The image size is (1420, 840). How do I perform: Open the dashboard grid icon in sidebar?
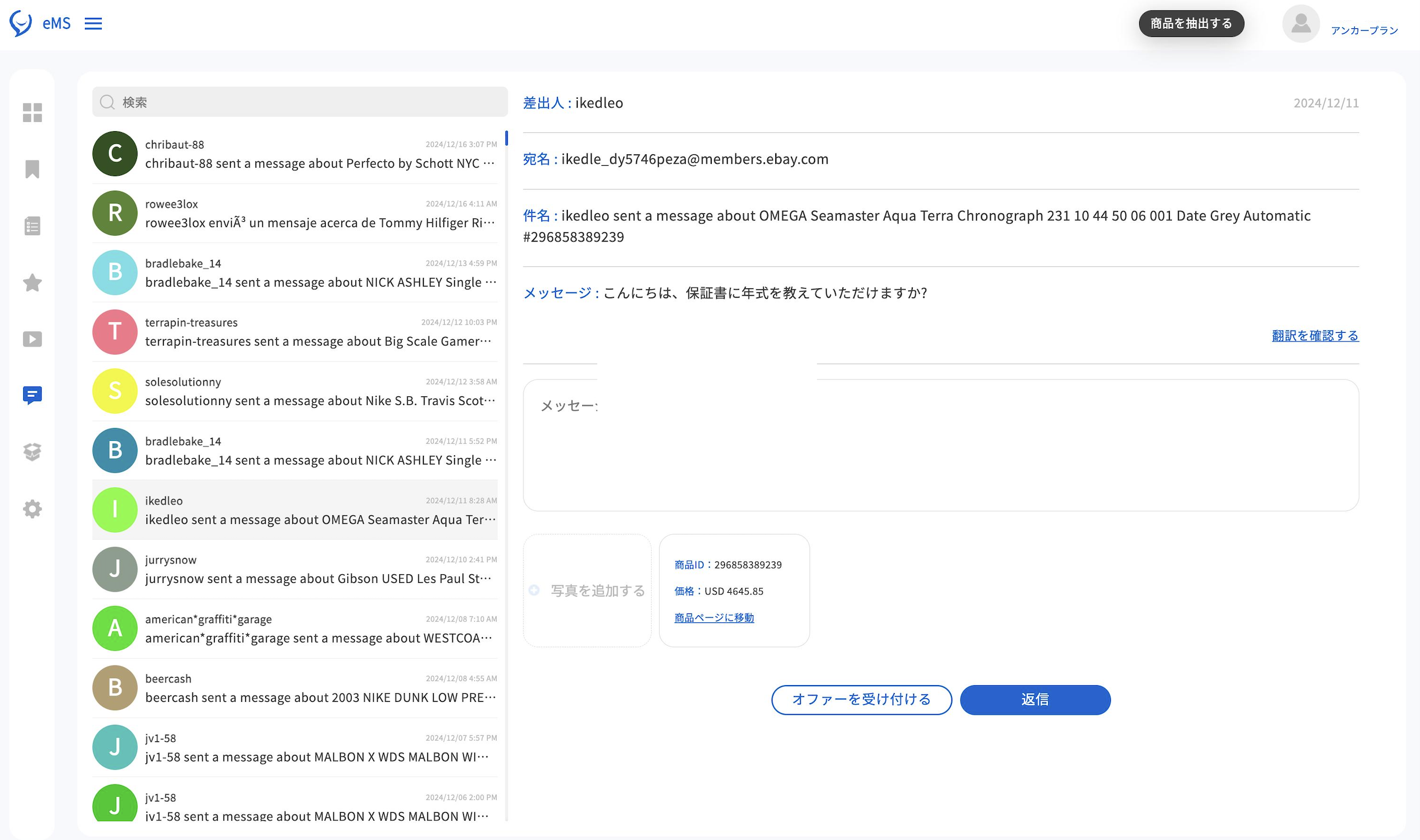[32, 113]
